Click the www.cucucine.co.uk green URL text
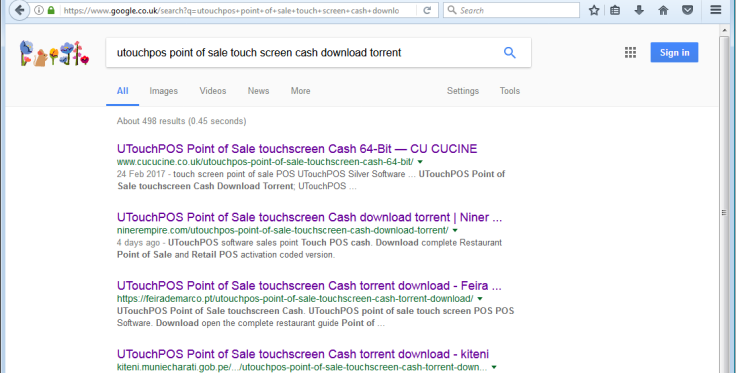Image resolution: width=736 pixels, height=373 pixels. point(265,162)
